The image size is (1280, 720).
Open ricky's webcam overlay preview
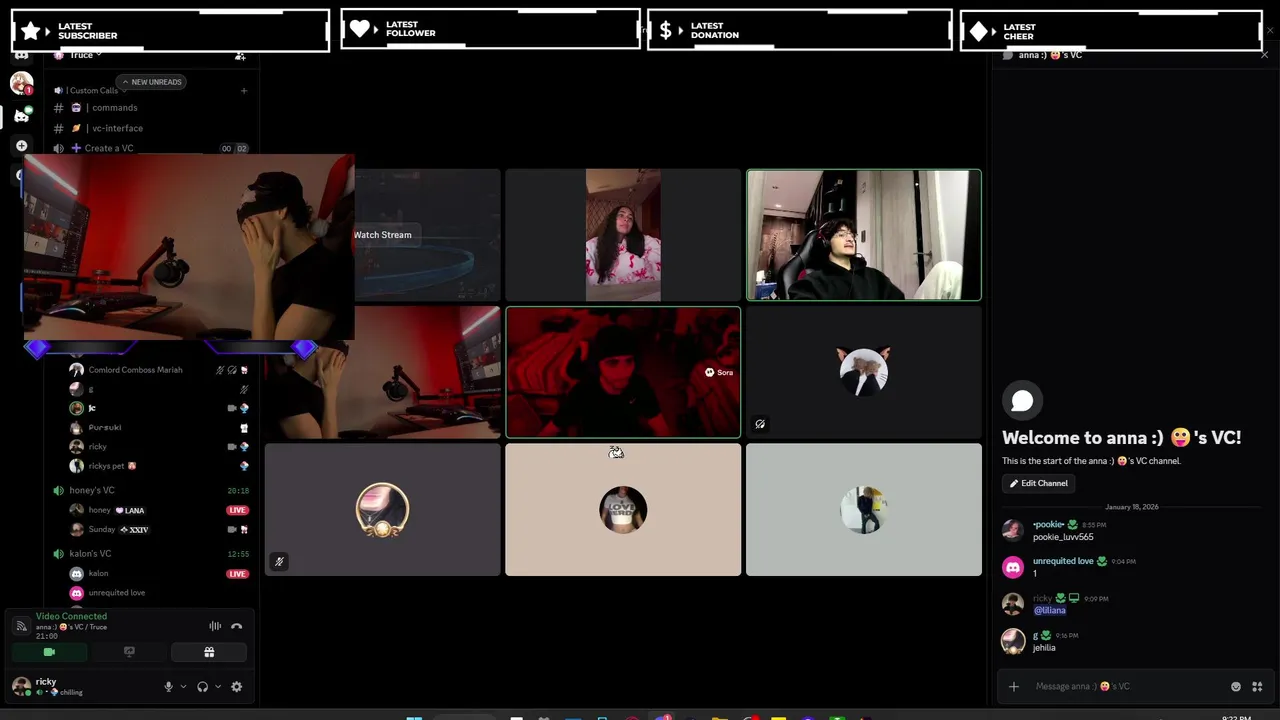coord(188,248)
